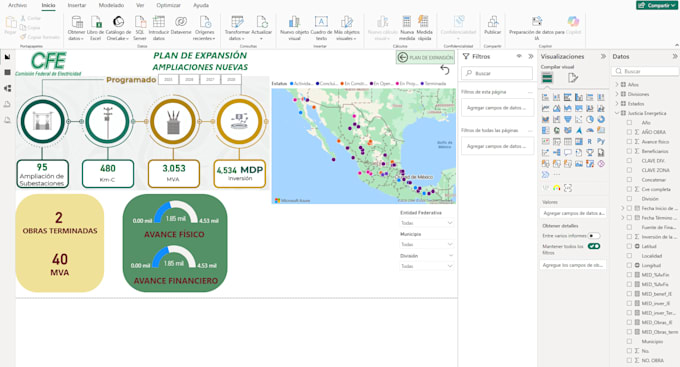
Task: Expand the Estados table
Action: click(x=617, y=104)
